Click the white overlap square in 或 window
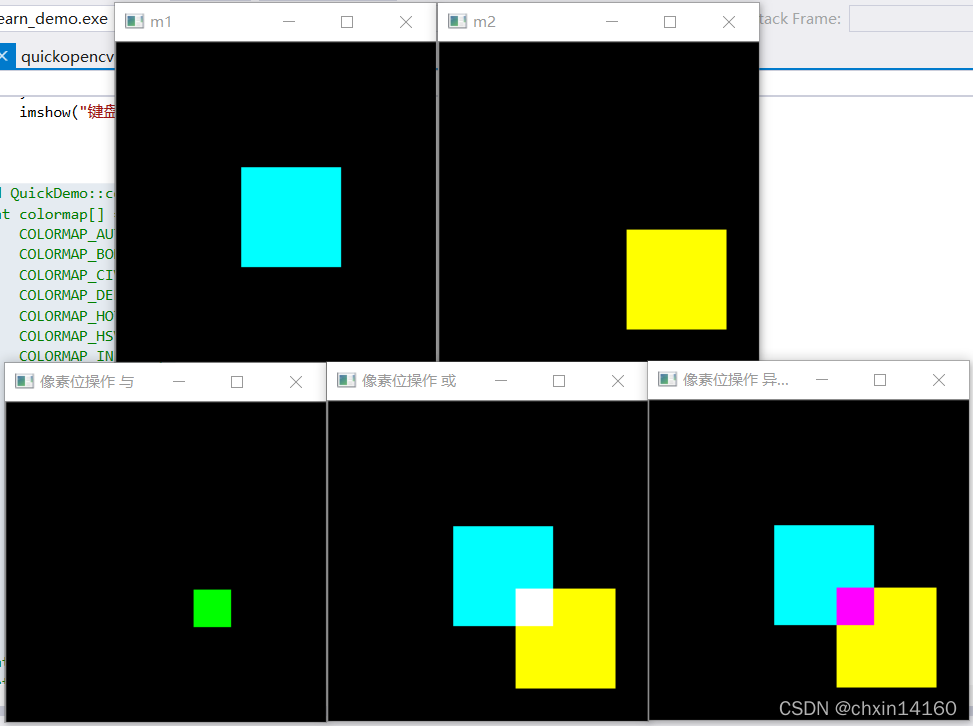Image resolution: width=973 pixels, height=726 pixels. click(x=534, y=607)
